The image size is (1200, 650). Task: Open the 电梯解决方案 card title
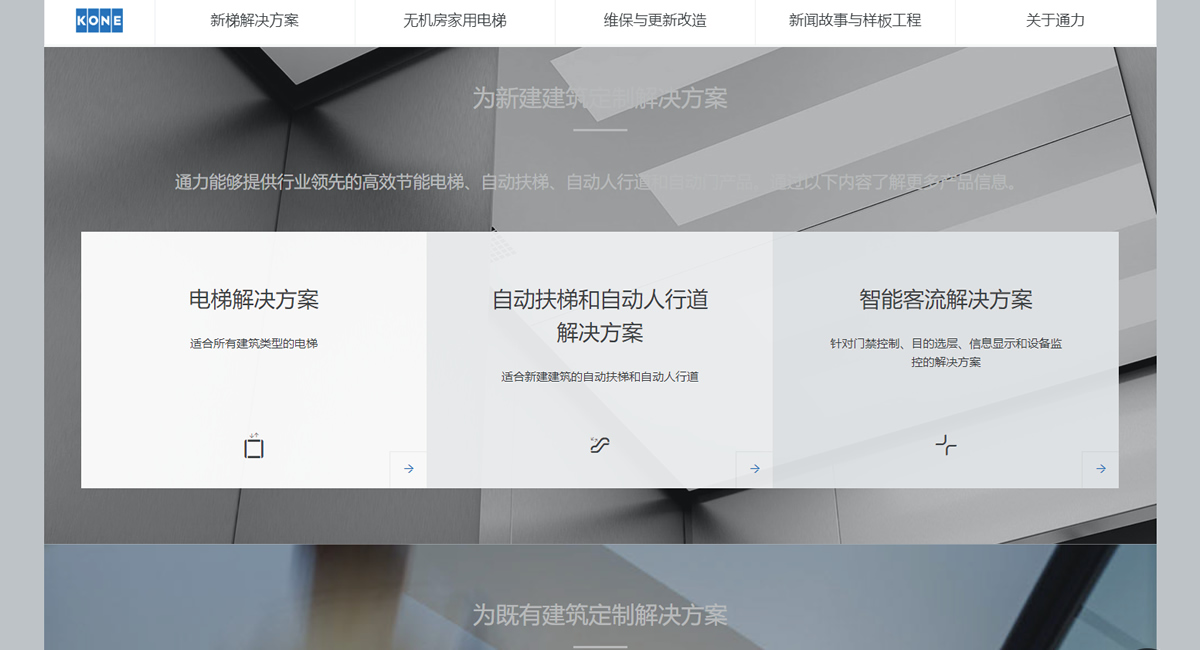(254, 299)
